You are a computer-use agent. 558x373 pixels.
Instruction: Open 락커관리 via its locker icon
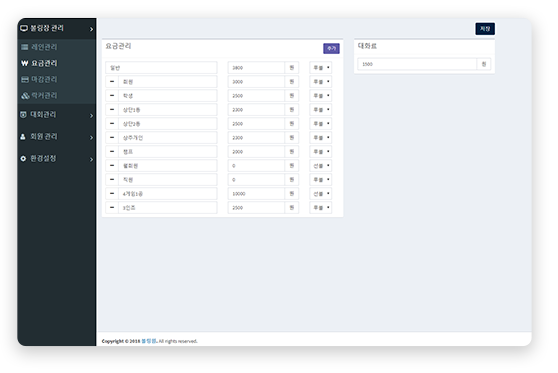coord(25,95)
